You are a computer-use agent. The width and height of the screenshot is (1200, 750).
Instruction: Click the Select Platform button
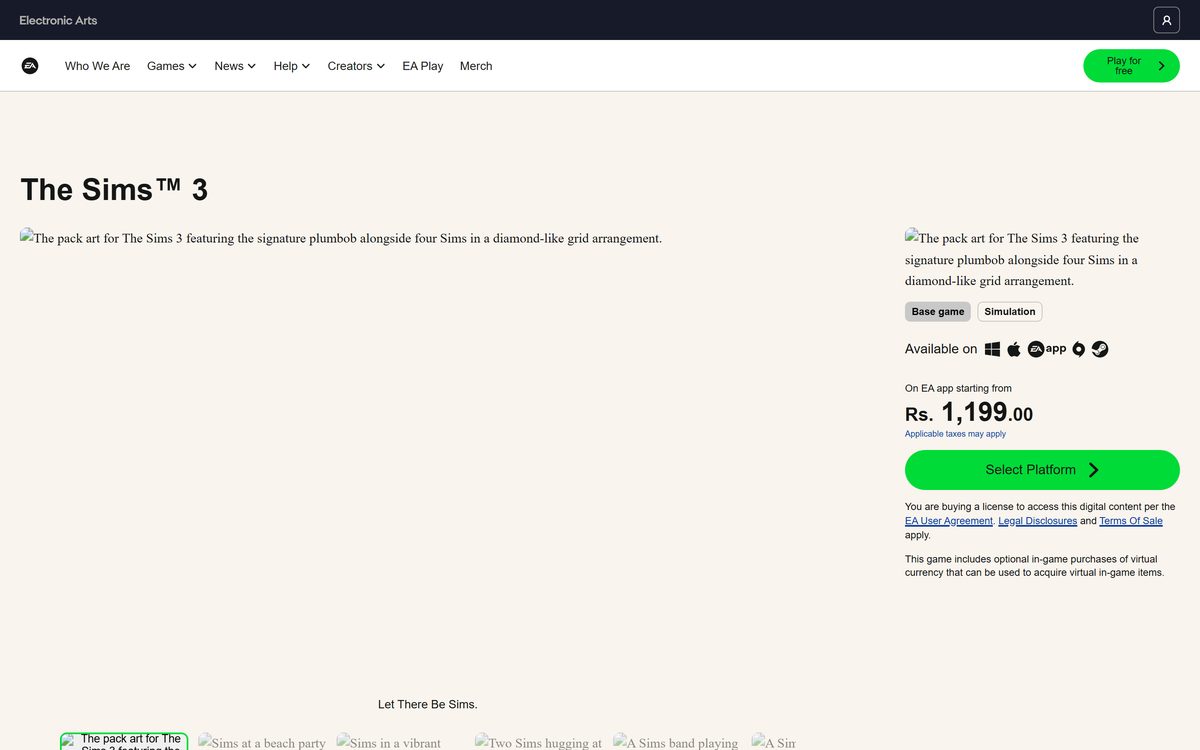[x=1042, y=470]
